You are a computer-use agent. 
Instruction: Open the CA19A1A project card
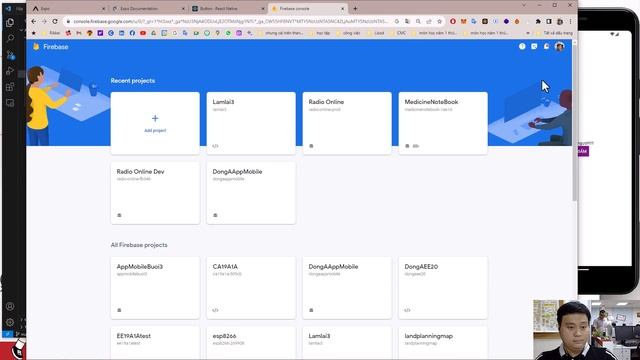coord(251,288)
